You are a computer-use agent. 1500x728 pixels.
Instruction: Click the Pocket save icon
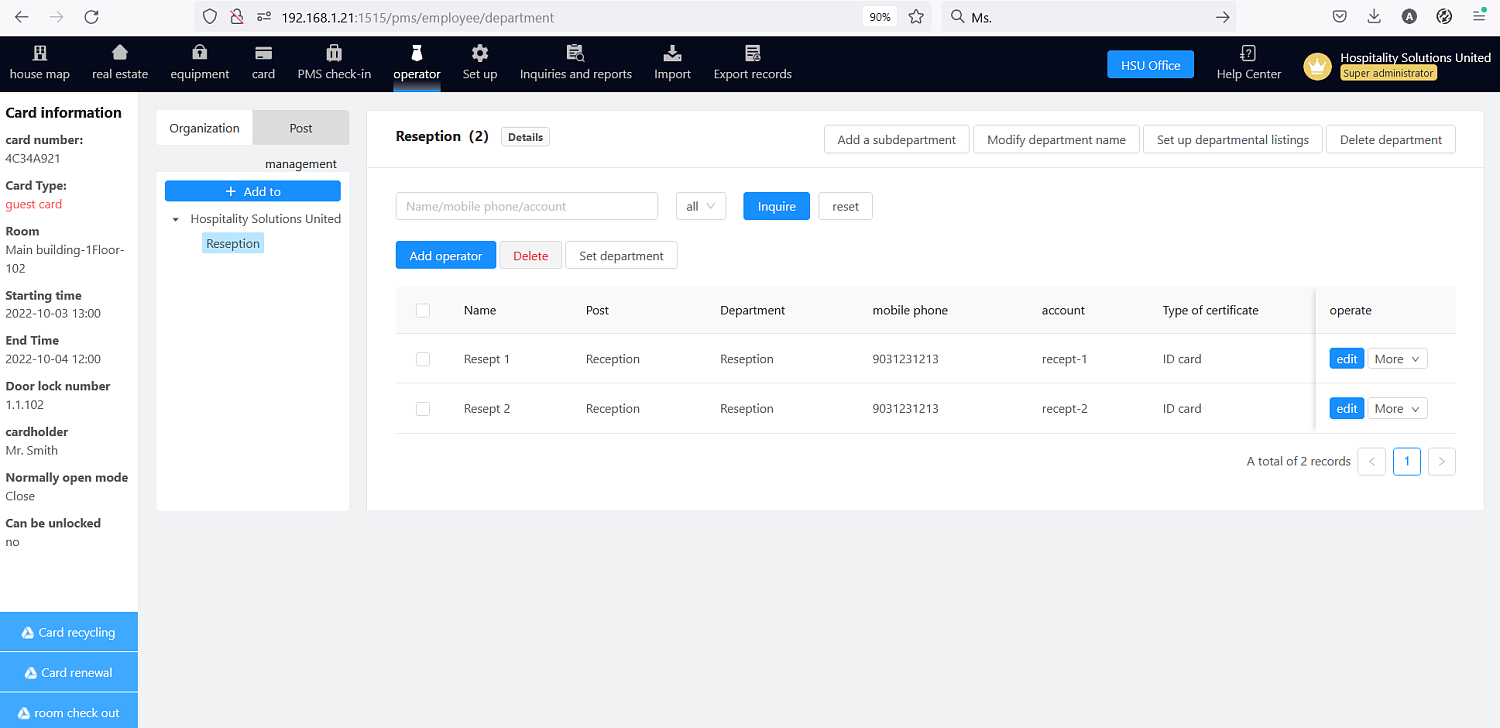click(1339, 17)
